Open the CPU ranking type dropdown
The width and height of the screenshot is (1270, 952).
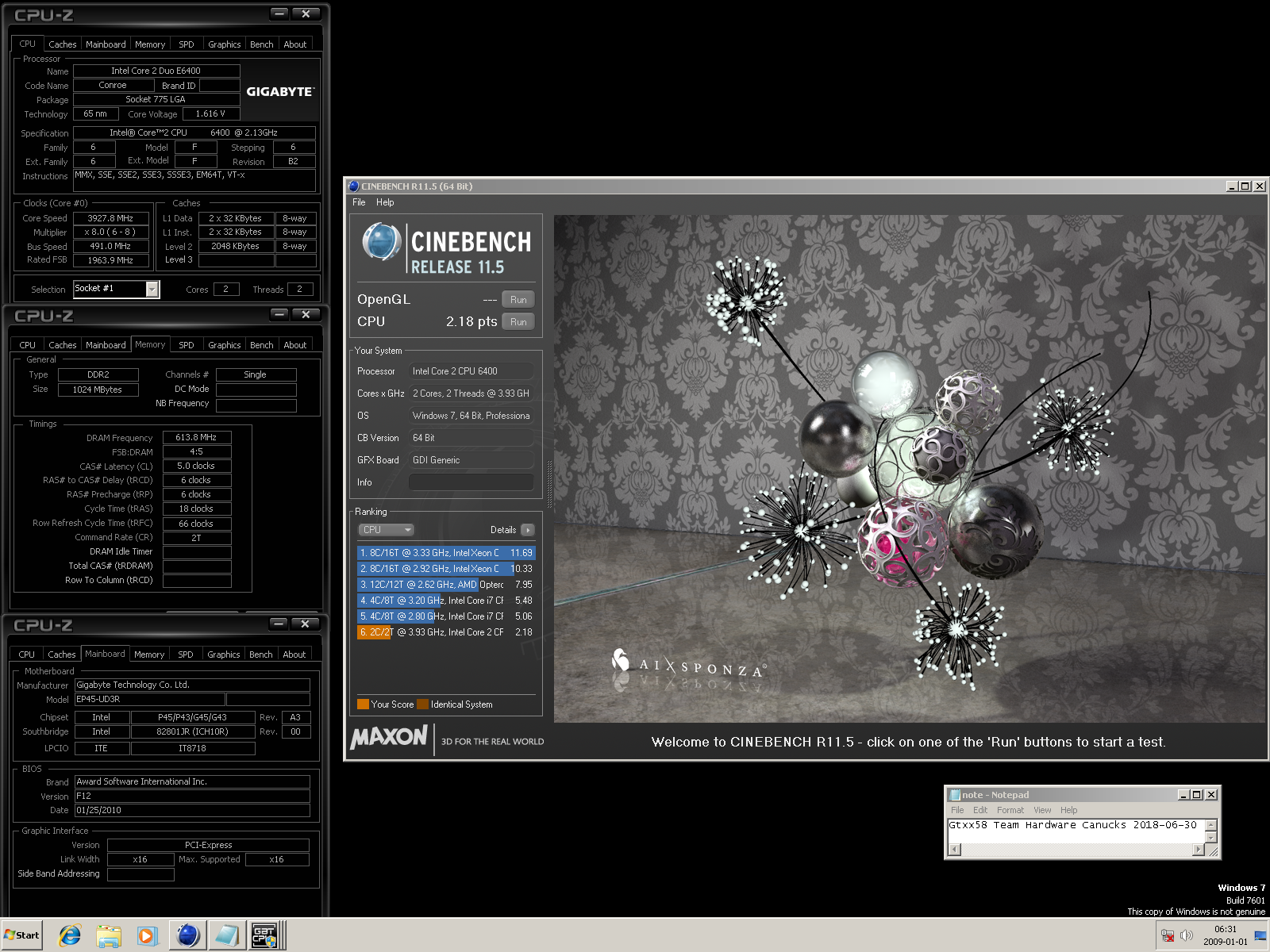386,530
